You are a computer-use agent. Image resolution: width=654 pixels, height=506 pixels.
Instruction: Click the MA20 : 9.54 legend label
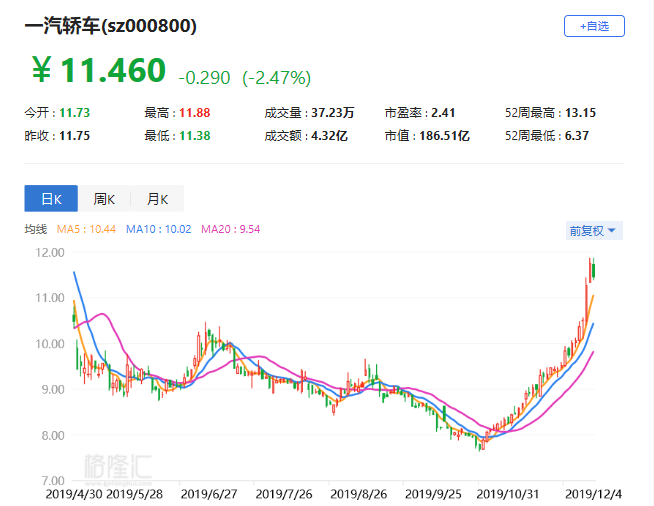click(230, 229)
